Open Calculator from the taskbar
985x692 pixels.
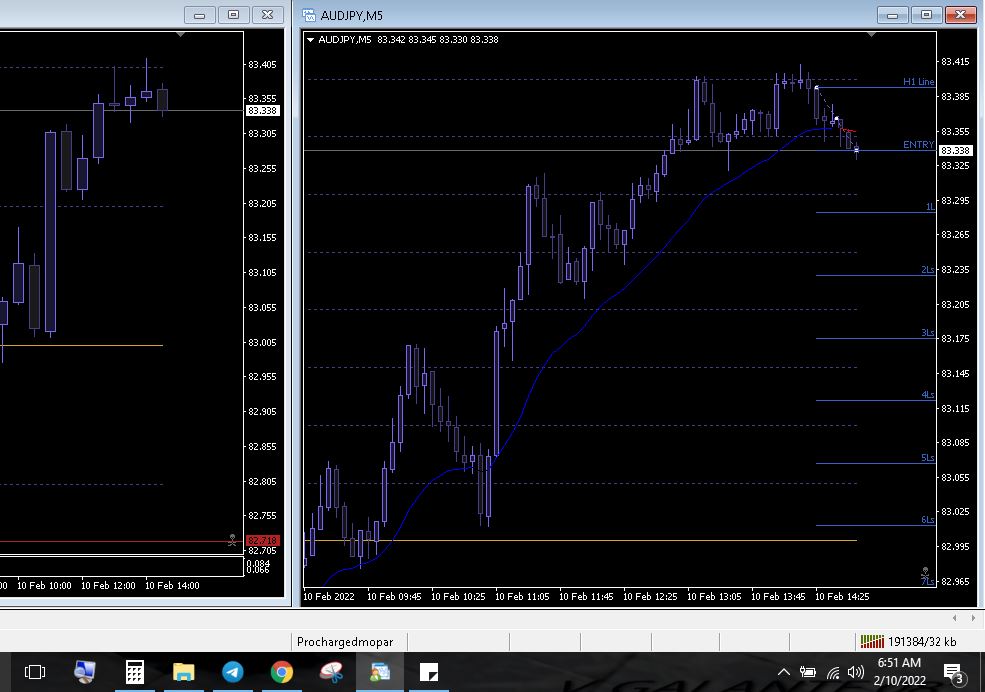click(x=134, y=673)
